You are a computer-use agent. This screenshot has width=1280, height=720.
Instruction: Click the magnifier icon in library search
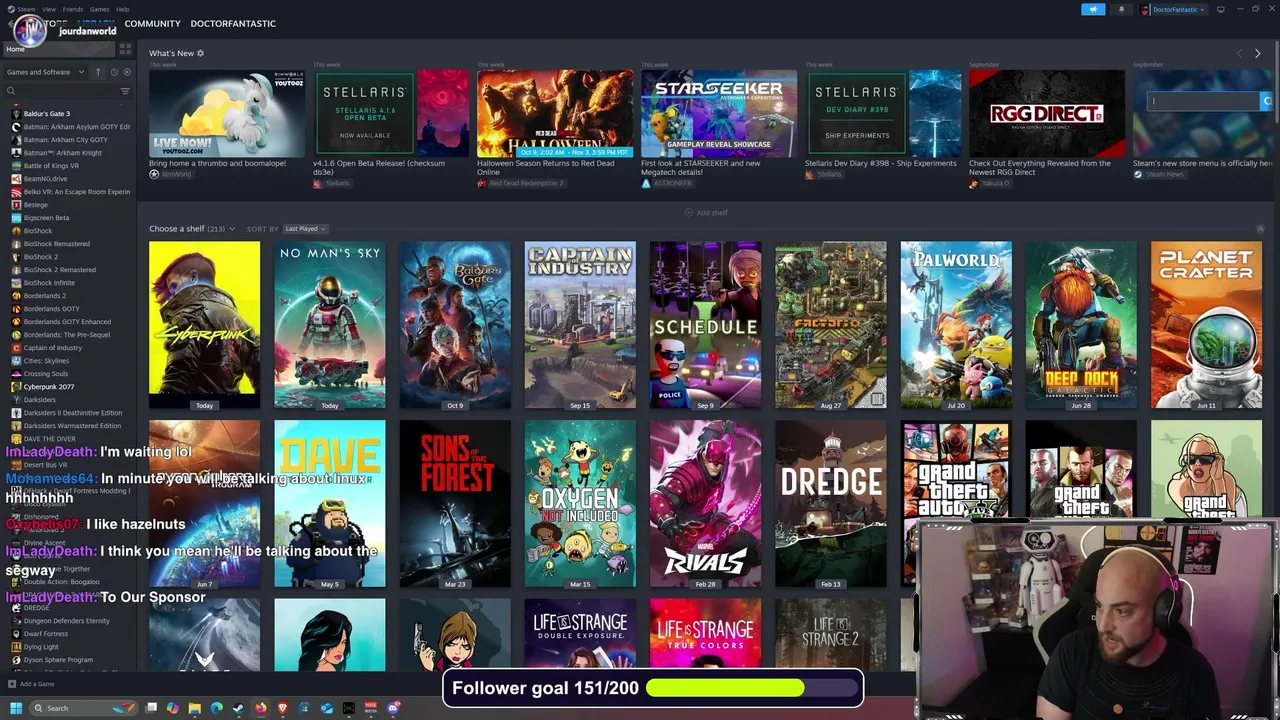(x=12, y=91)
